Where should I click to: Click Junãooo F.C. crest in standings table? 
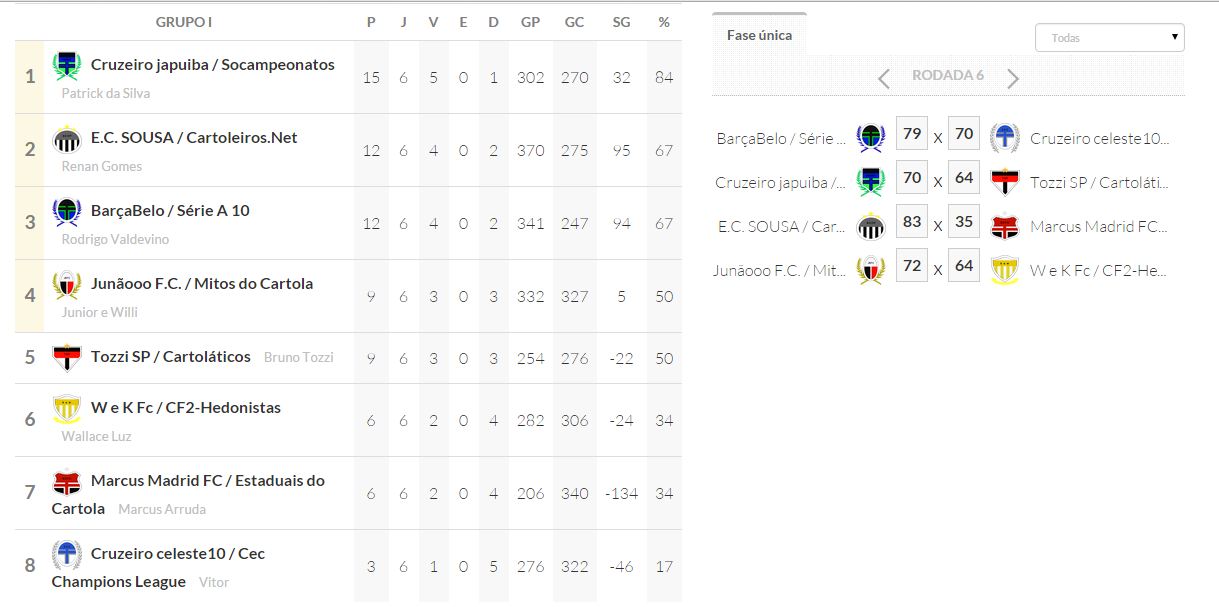point(67,285)
